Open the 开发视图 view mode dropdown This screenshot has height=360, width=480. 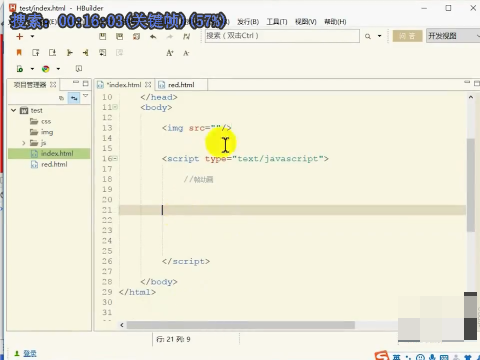[453, 36]
